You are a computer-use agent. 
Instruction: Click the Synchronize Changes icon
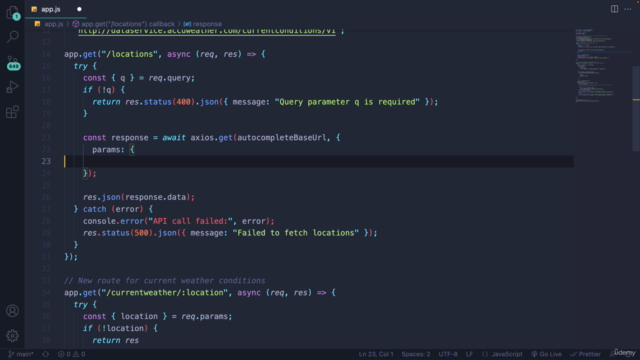click(46, 354)
